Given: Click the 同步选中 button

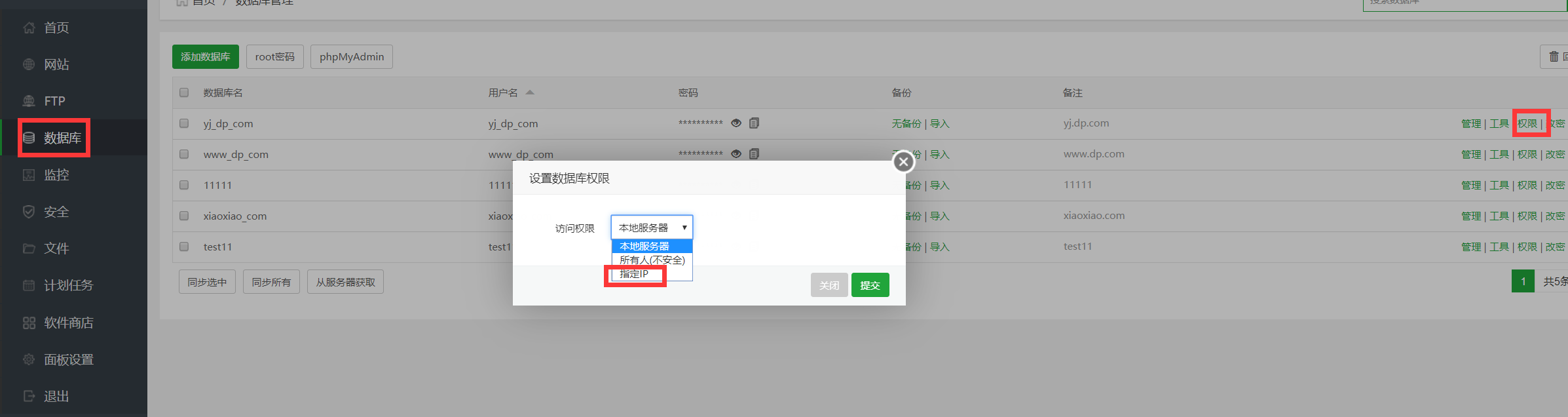Looking at the screenshot, I should click(207, 282).
